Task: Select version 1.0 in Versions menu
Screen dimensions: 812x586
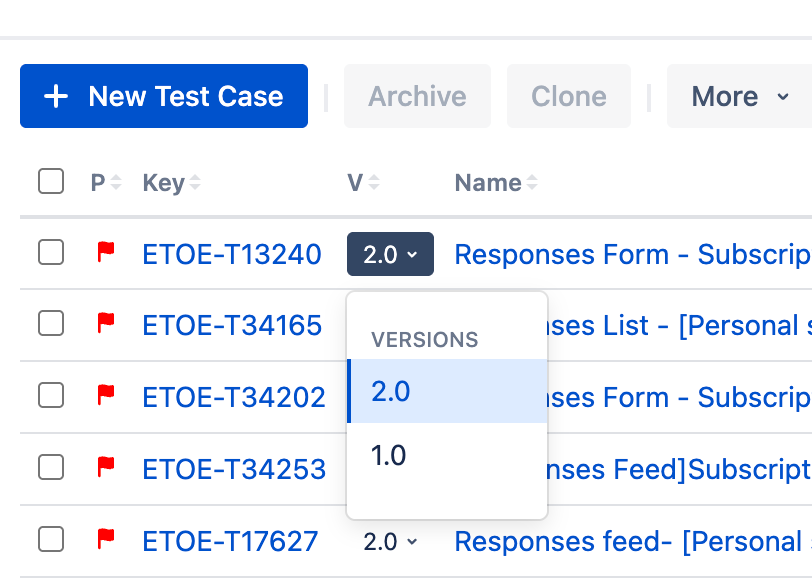Action: click(447, 456)
